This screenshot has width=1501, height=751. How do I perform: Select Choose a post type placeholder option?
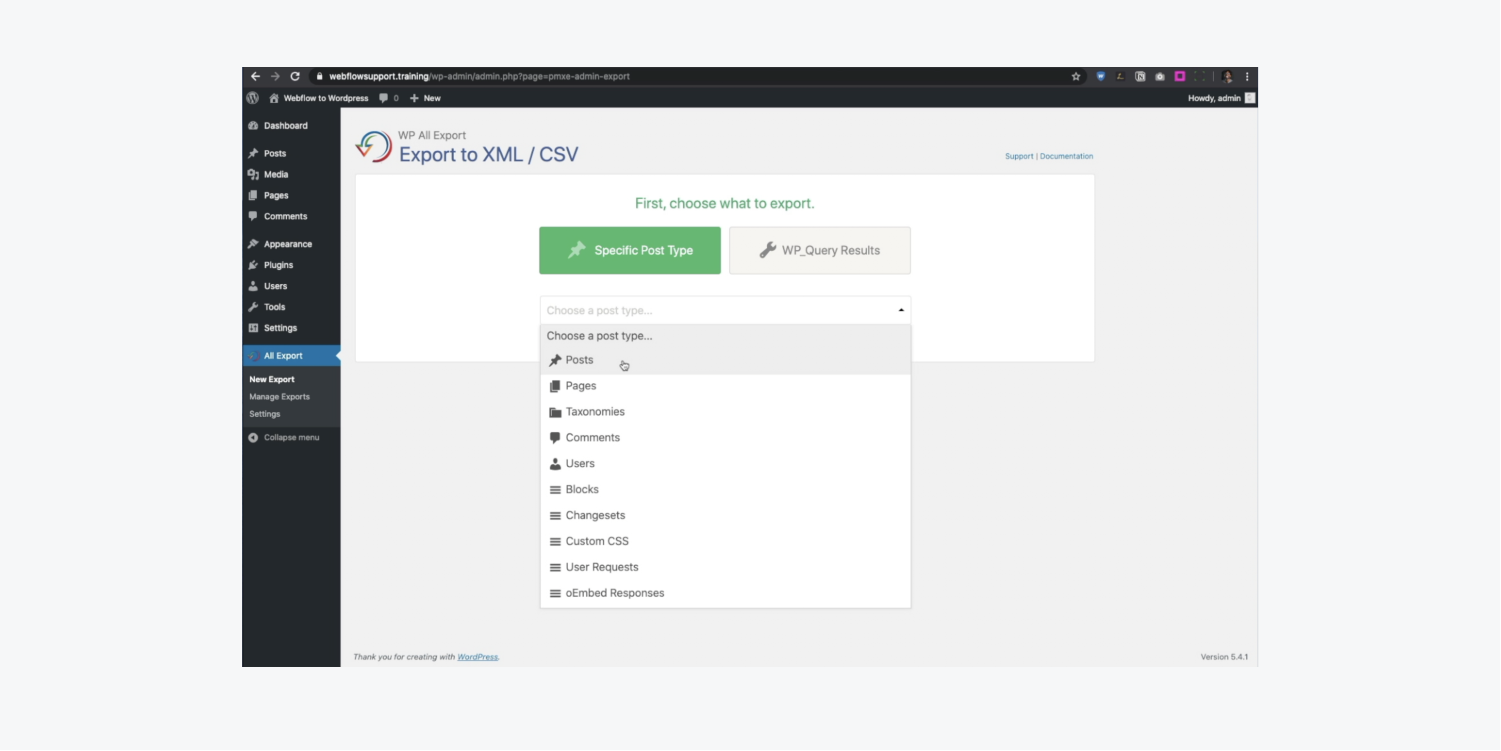(x=725, y=336)
